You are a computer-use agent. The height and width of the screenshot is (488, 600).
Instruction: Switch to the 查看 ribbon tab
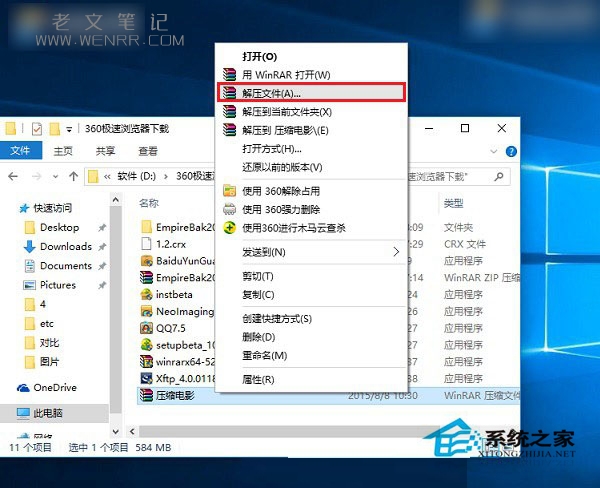point(148,151)
